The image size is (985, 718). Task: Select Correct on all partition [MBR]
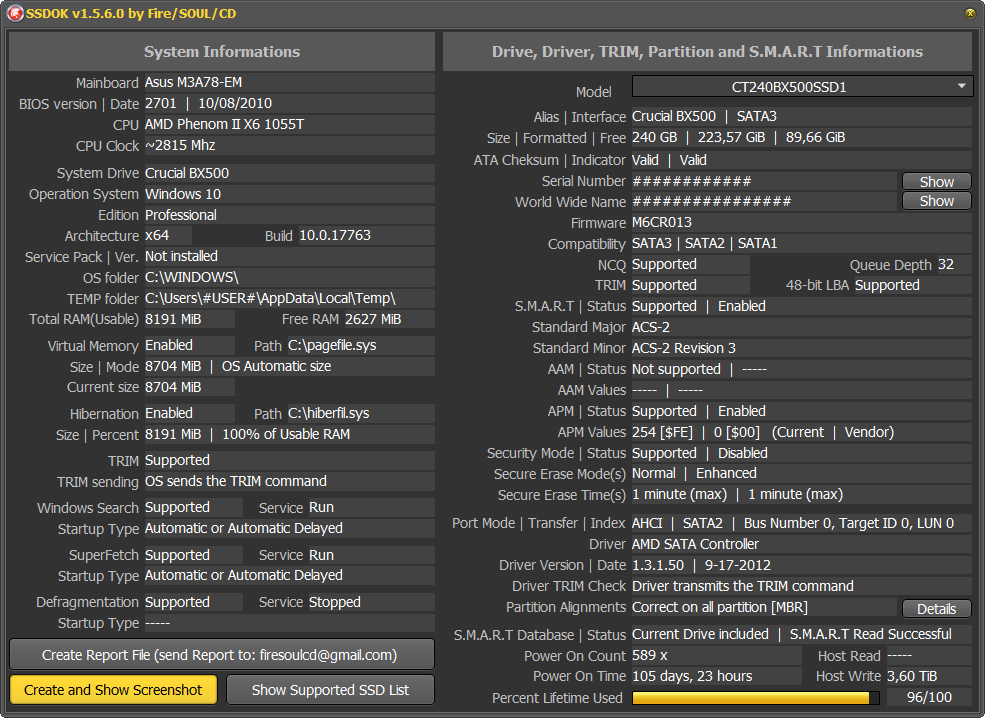[765, 607]
